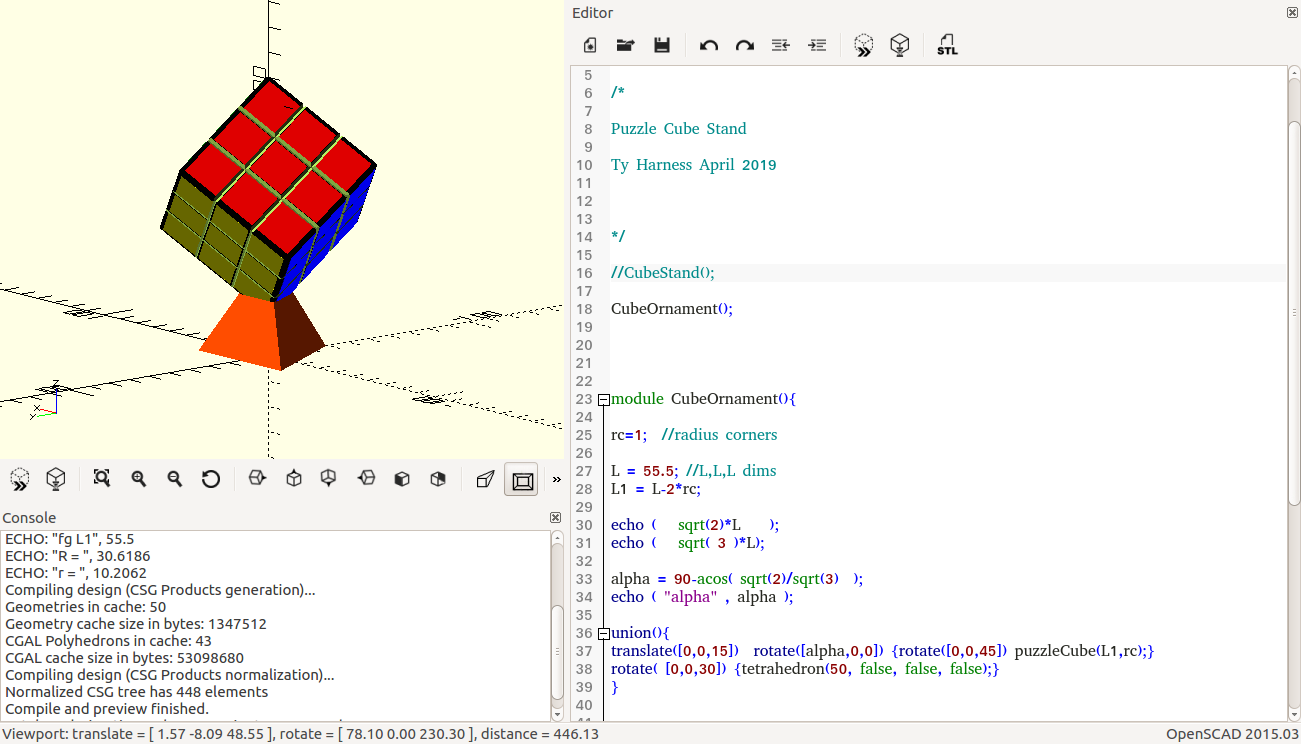Zoom out of the 3D view

click(x=174, y=479)
